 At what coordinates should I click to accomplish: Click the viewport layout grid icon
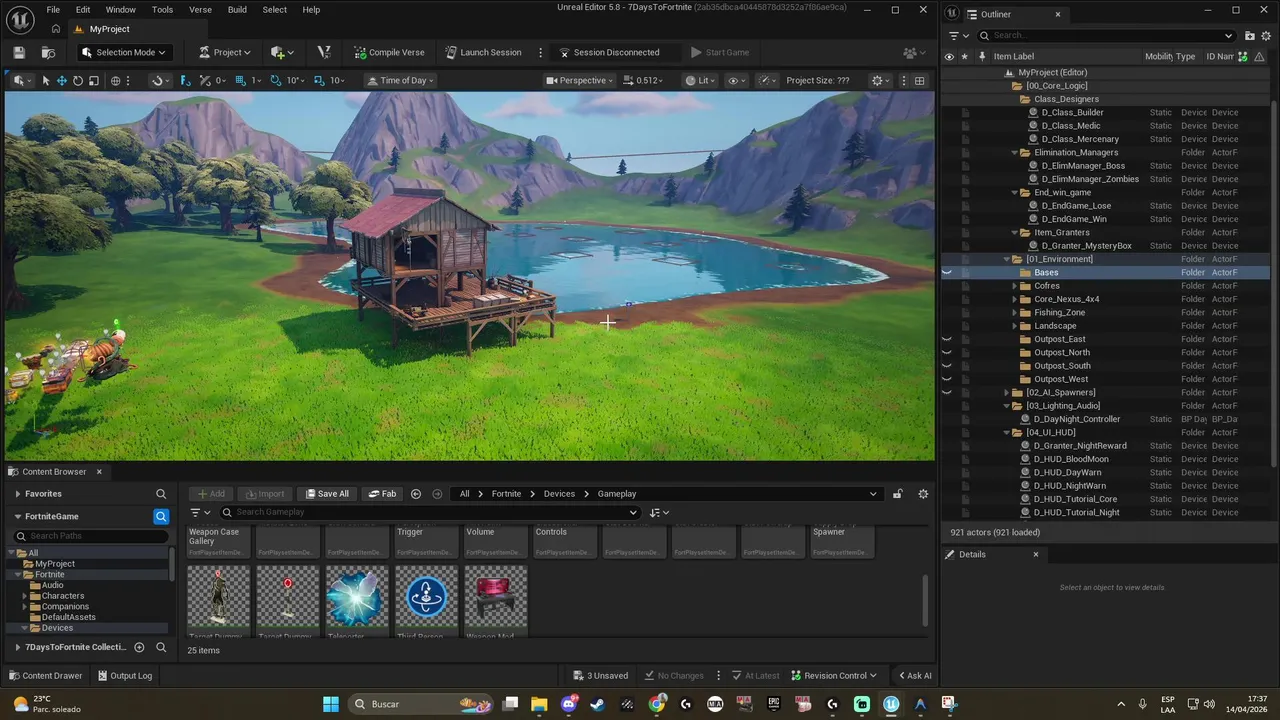920,80
